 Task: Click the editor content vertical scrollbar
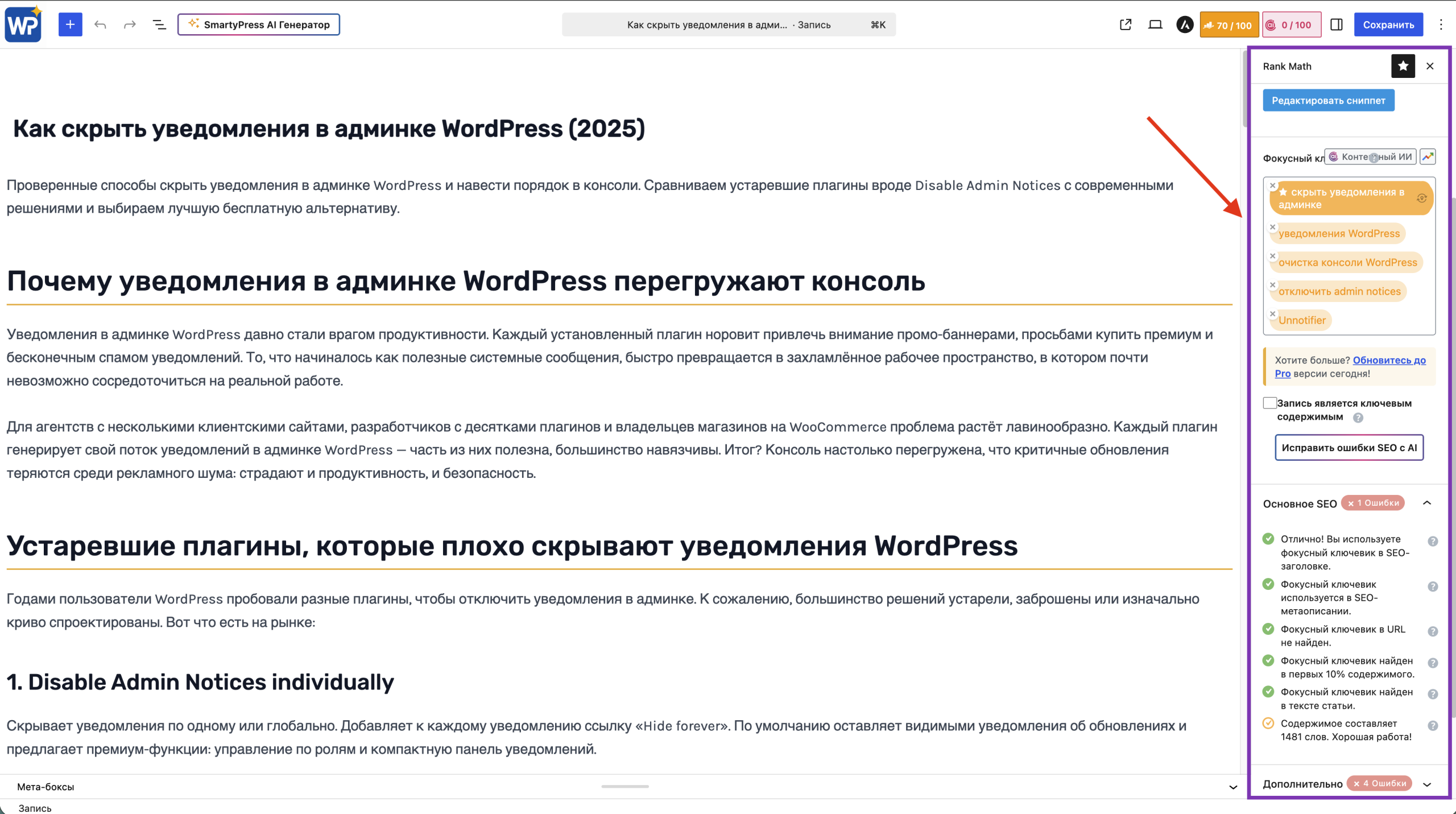tap(1244, 88)
